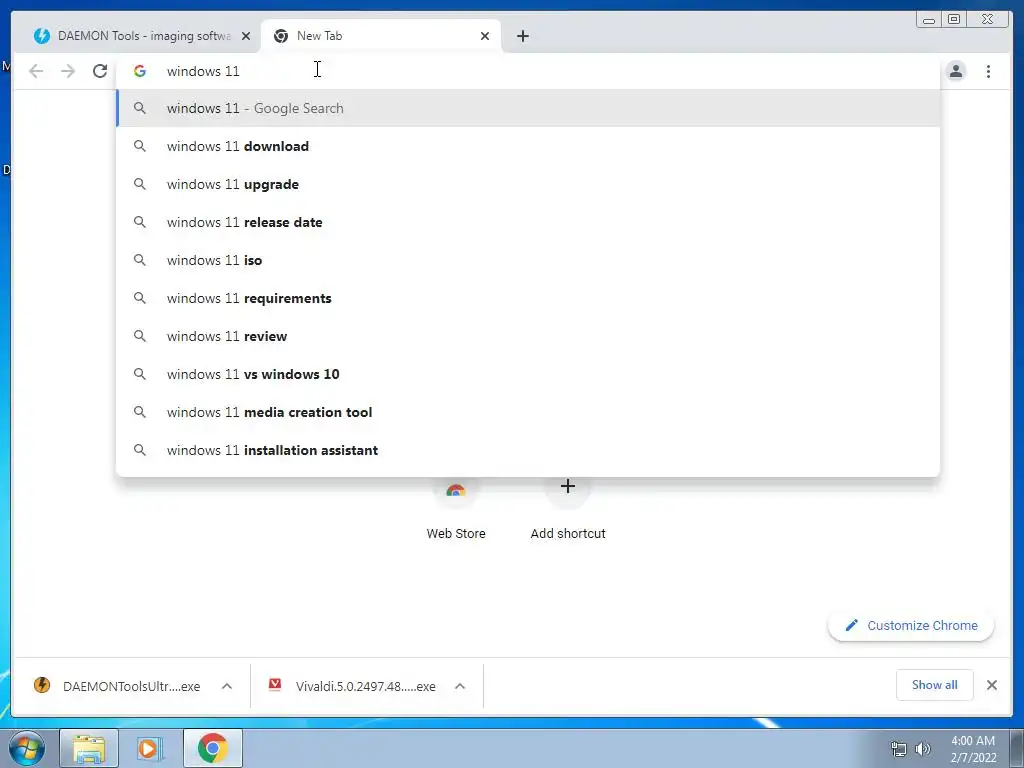Click Show all downloads button

tap(935, 685)
